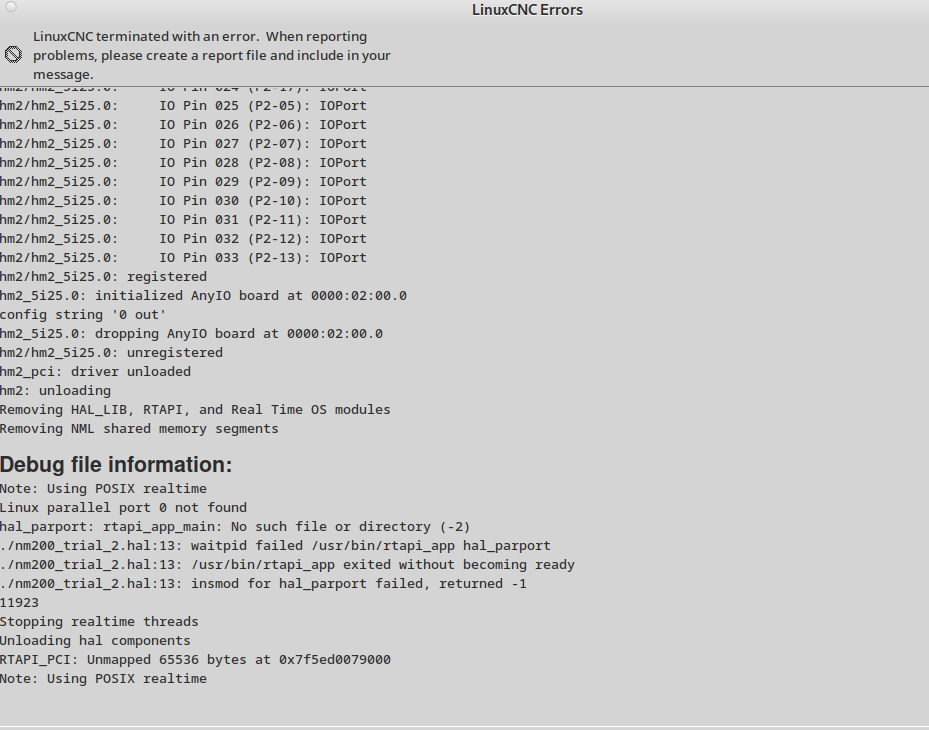
Task: Select 'Removing HAL_LIB, RTAPI, and Real Time OS modules'
Action: coord(195,409)
